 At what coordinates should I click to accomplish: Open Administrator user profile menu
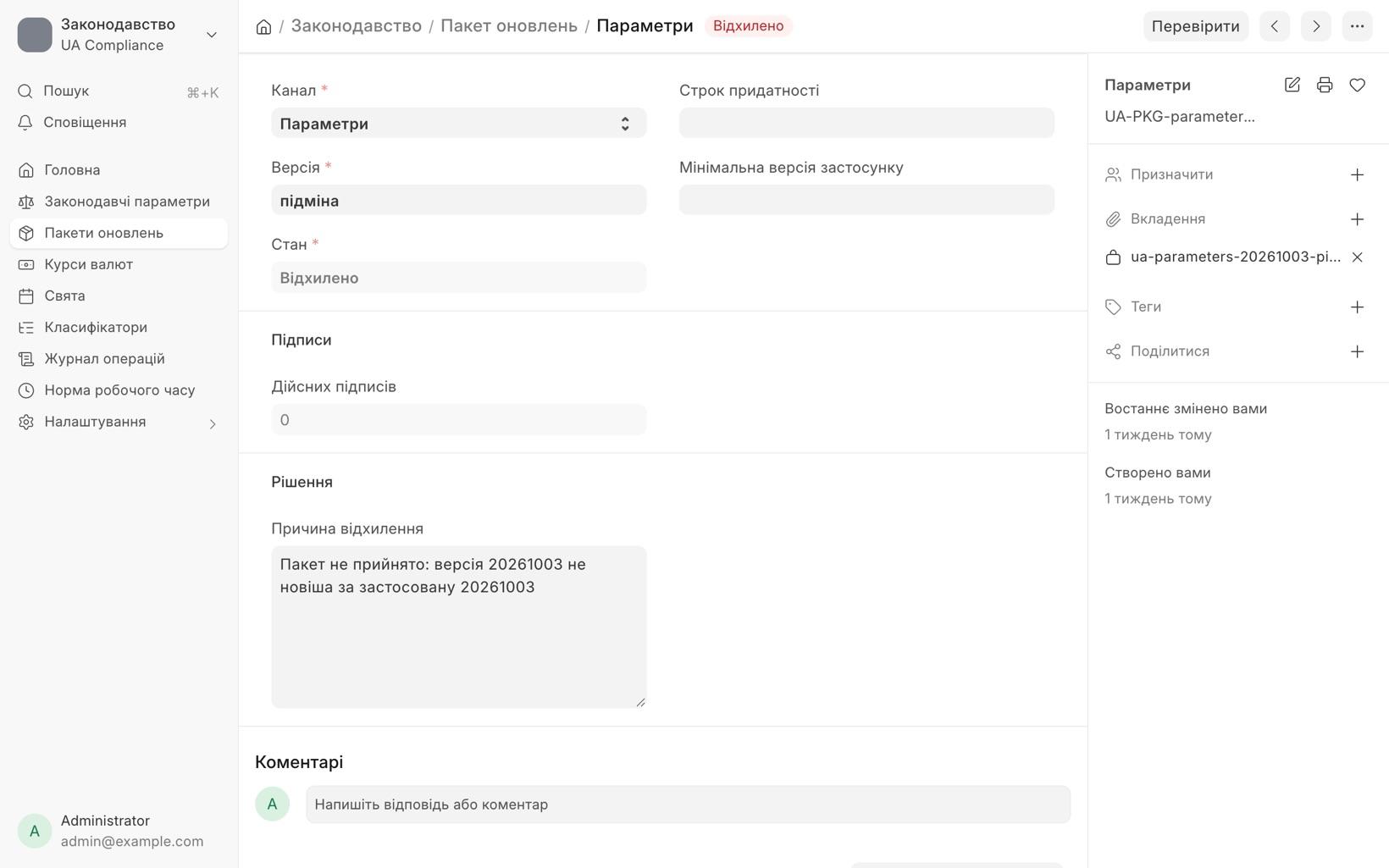click(x=119, y=832)
